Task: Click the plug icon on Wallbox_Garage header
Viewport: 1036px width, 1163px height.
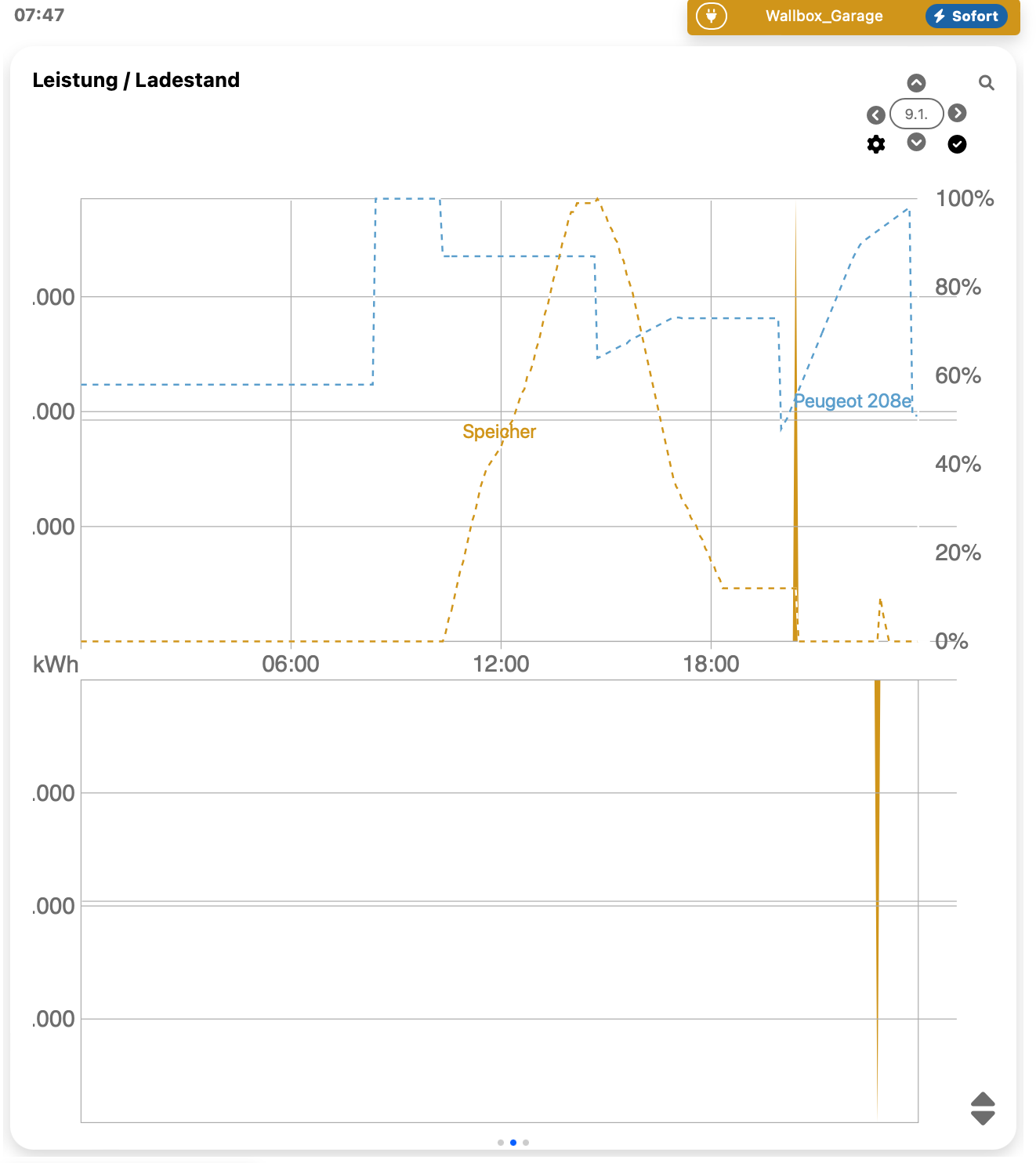Action: tap(711, 16)
